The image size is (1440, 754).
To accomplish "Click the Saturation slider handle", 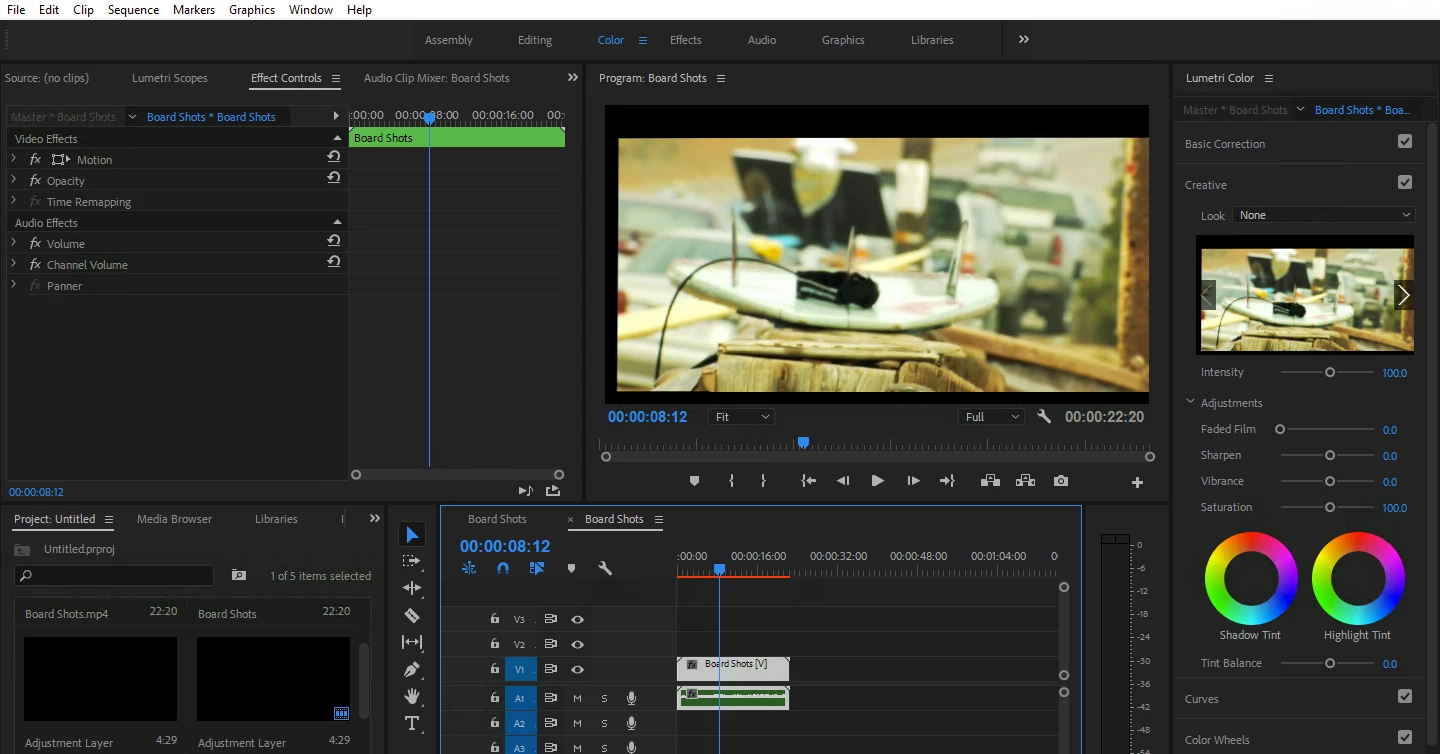I will click(x=1330, y=507).
